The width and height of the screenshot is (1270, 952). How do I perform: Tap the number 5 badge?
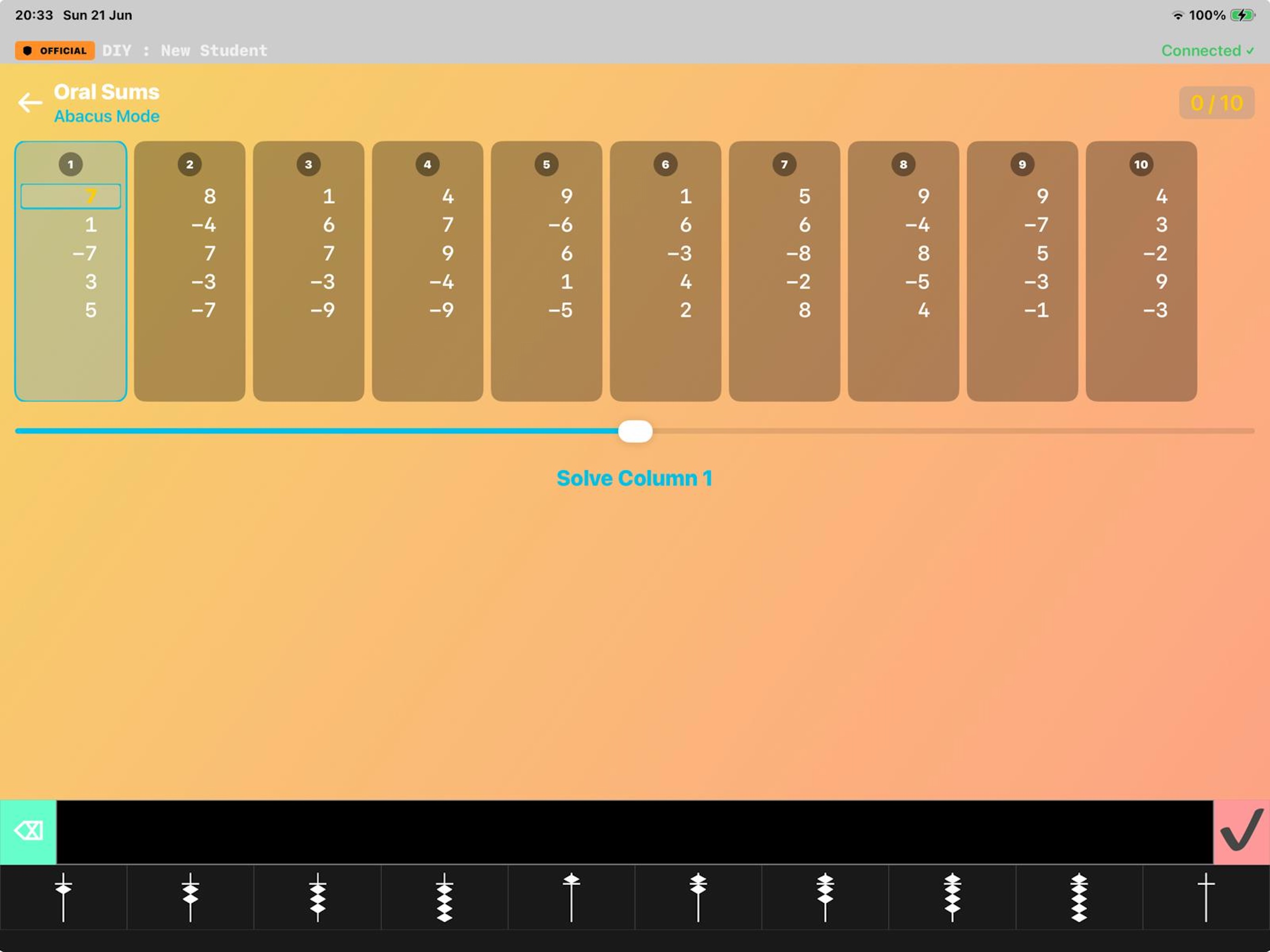pos(546,164)
